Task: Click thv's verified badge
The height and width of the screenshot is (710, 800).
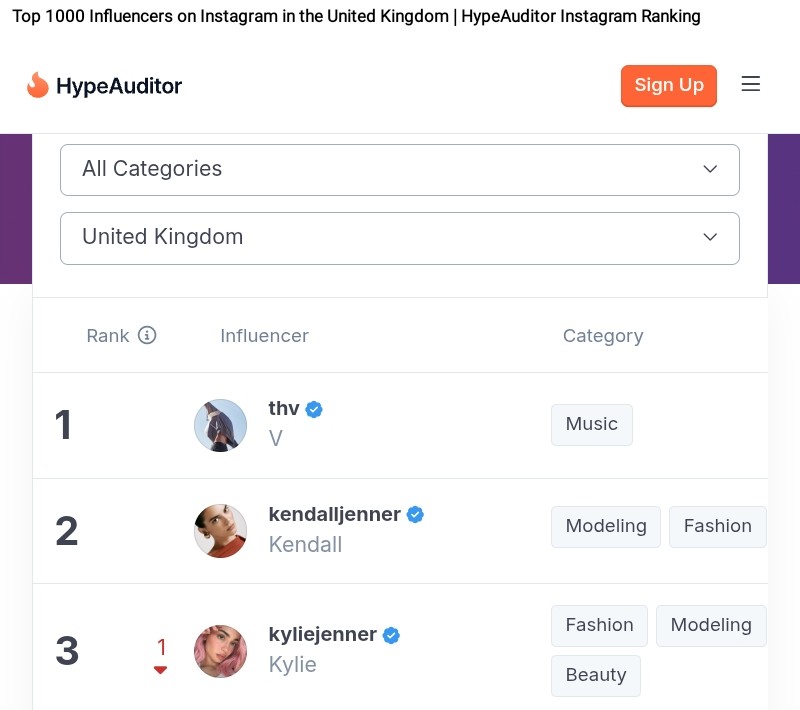Action: click(314, 409)
